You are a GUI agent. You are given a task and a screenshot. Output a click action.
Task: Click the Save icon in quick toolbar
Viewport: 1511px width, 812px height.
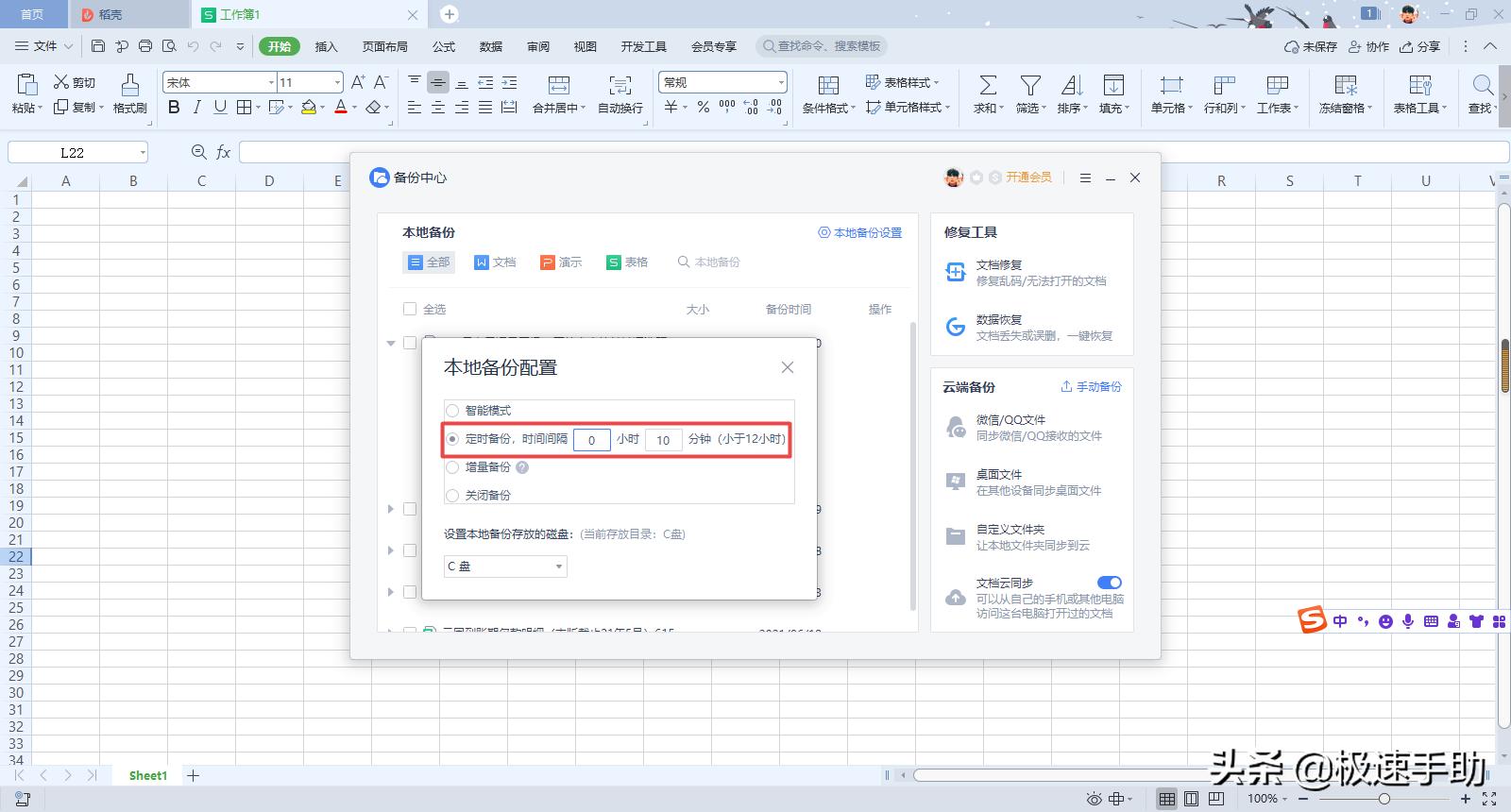(98, 45)
